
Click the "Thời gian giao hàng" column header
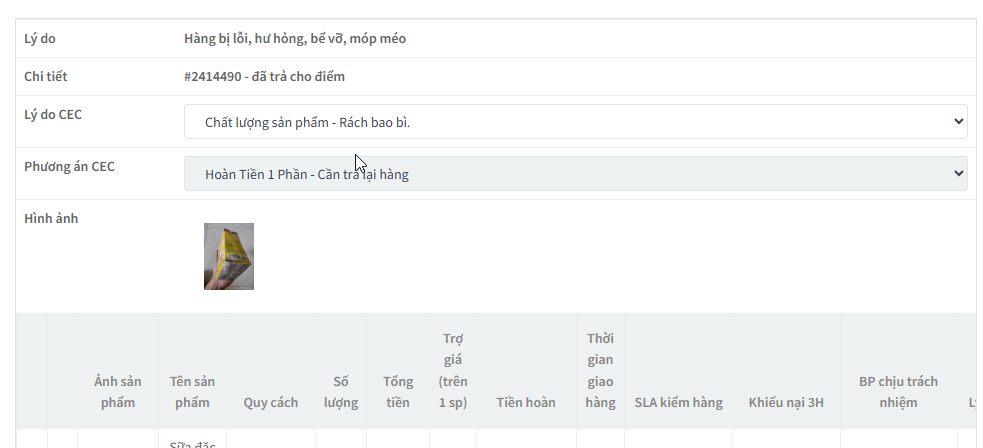(x=601, y=370)
